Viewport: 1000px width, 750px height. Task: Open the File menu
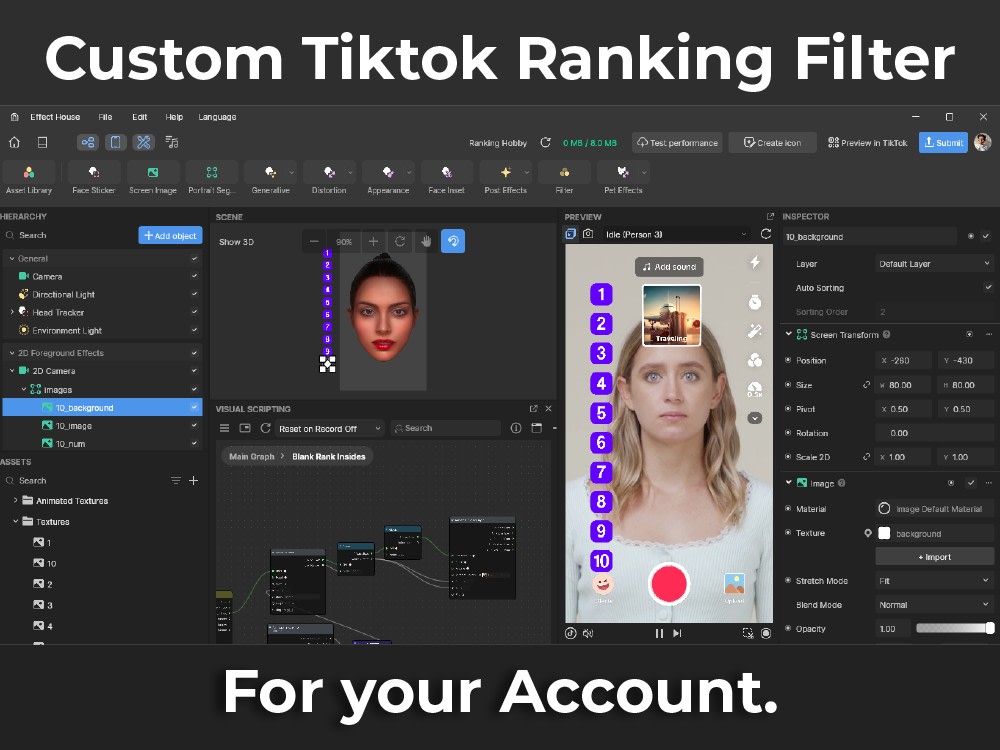pyautogui.click(x=105, y=117)
